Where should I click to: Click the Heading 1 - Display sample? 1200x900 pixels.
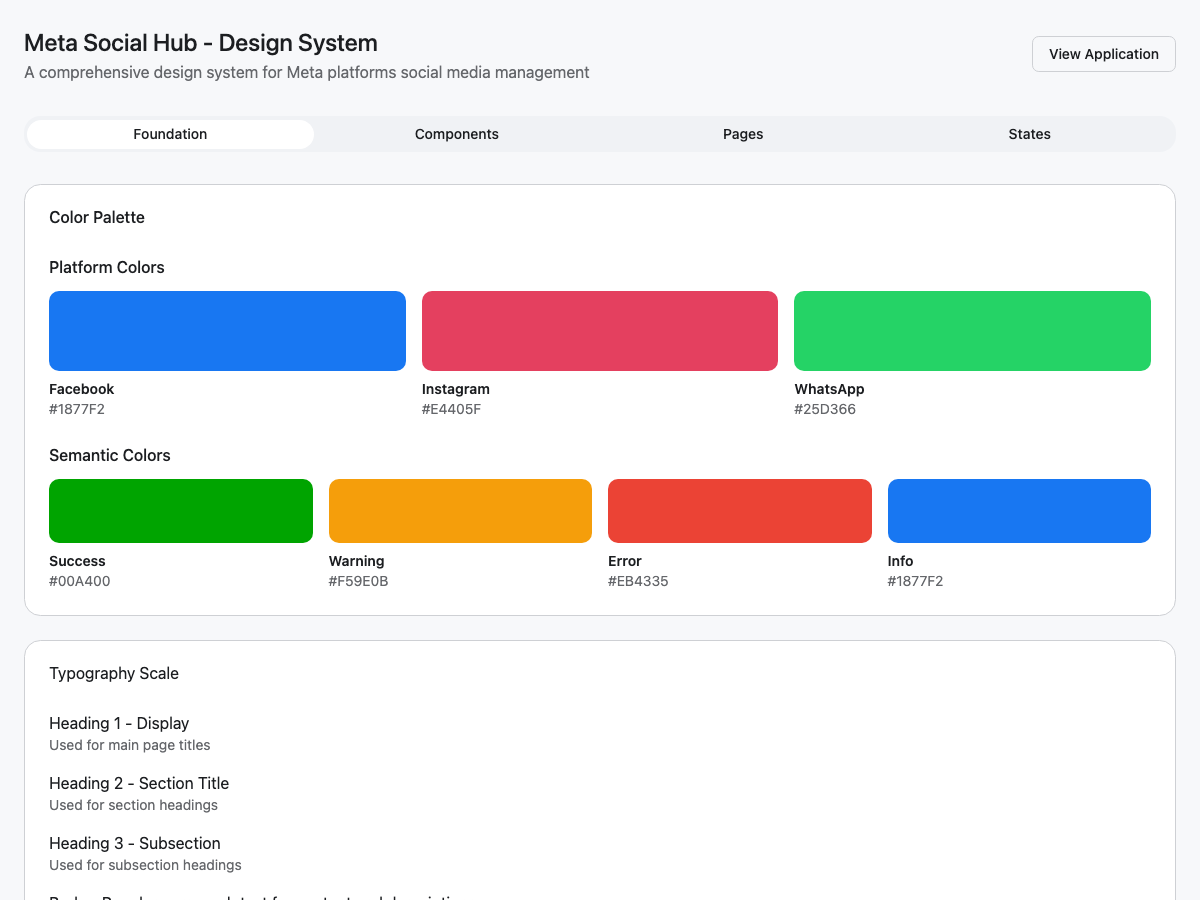[119, 723]
